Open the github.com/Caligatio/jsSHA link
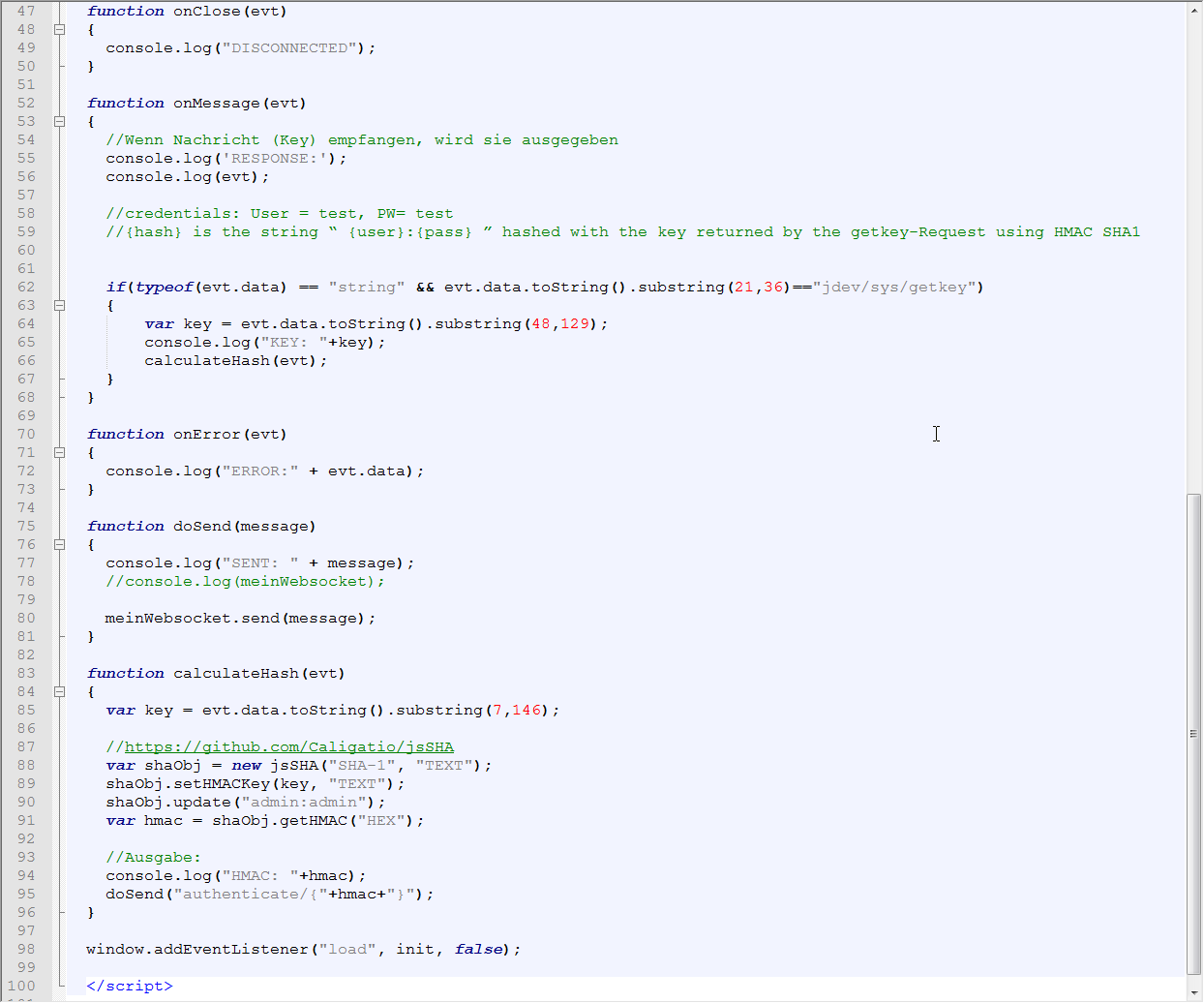This screenshot has height=1003, width=1204. 288,746
